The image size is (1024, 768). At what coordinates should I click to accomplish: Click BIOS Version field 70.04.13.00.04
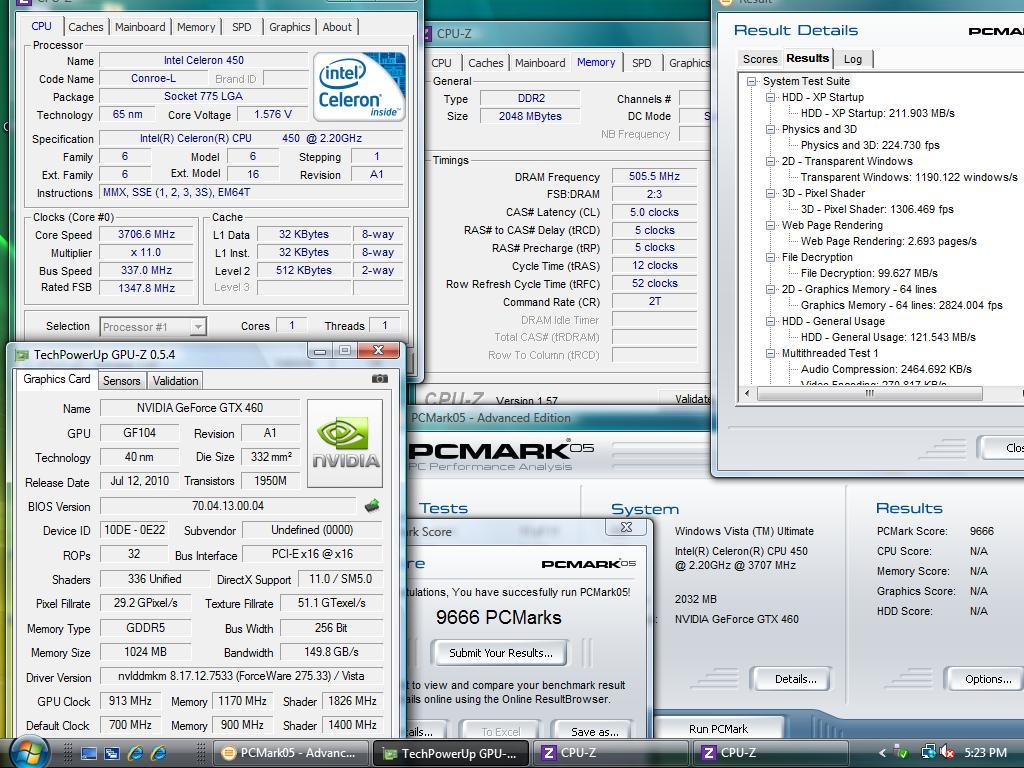coord(227,505)
